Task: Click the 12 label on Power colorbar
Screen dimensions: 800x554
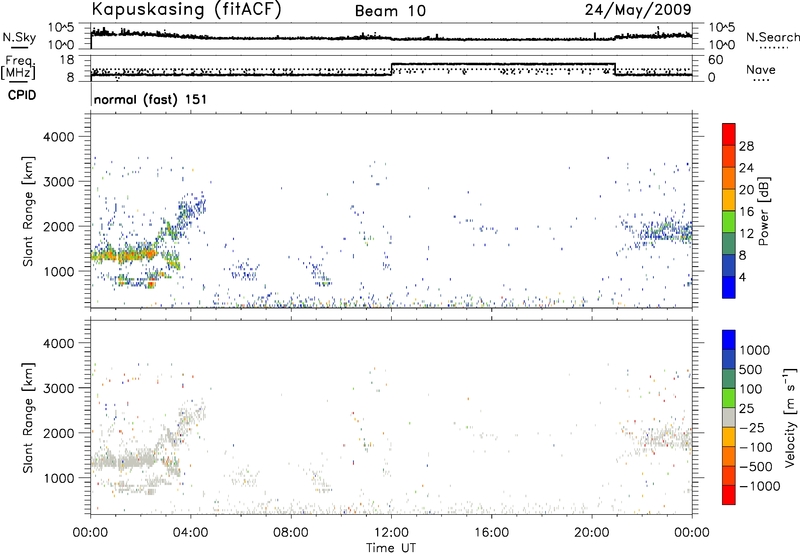Action: (746, 234)
